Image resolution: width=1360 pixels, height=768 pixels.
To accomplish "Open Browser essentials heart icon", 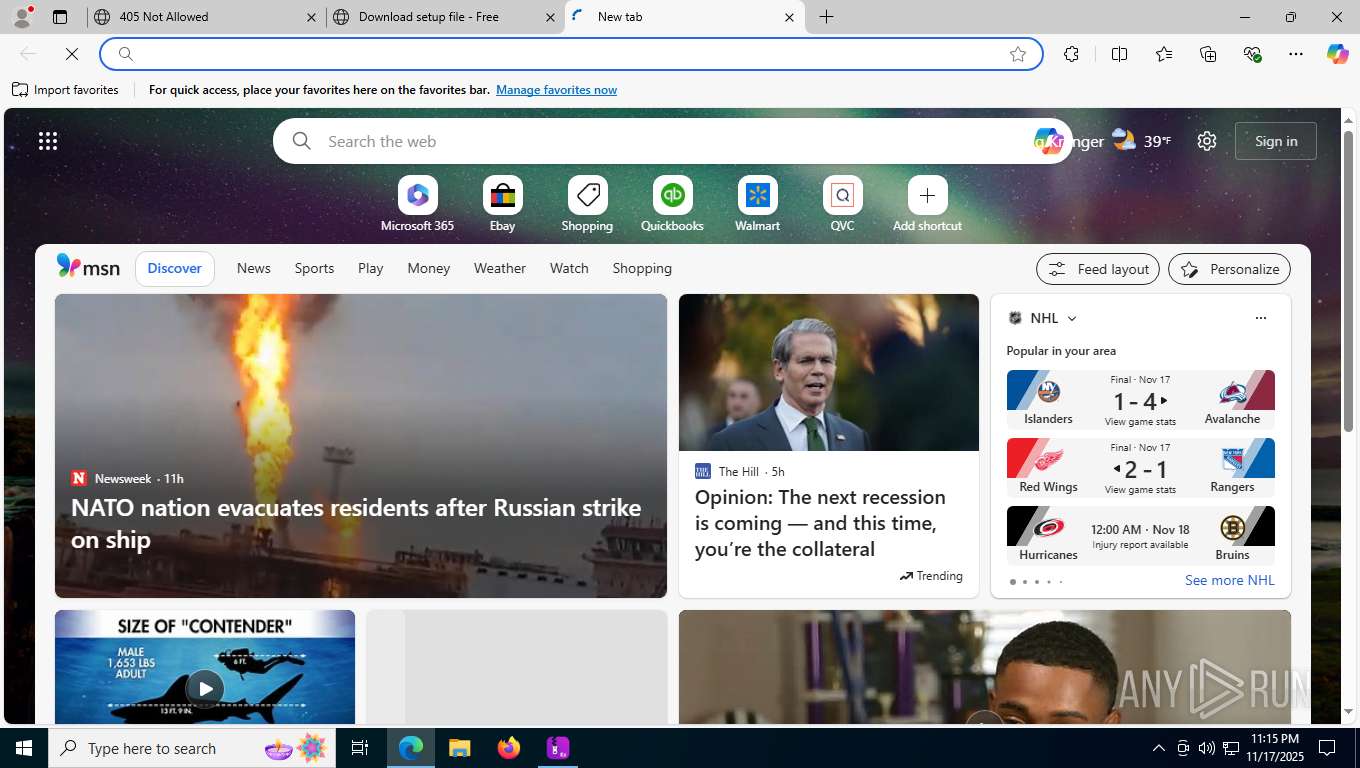I will click(x=1252, y=54).
